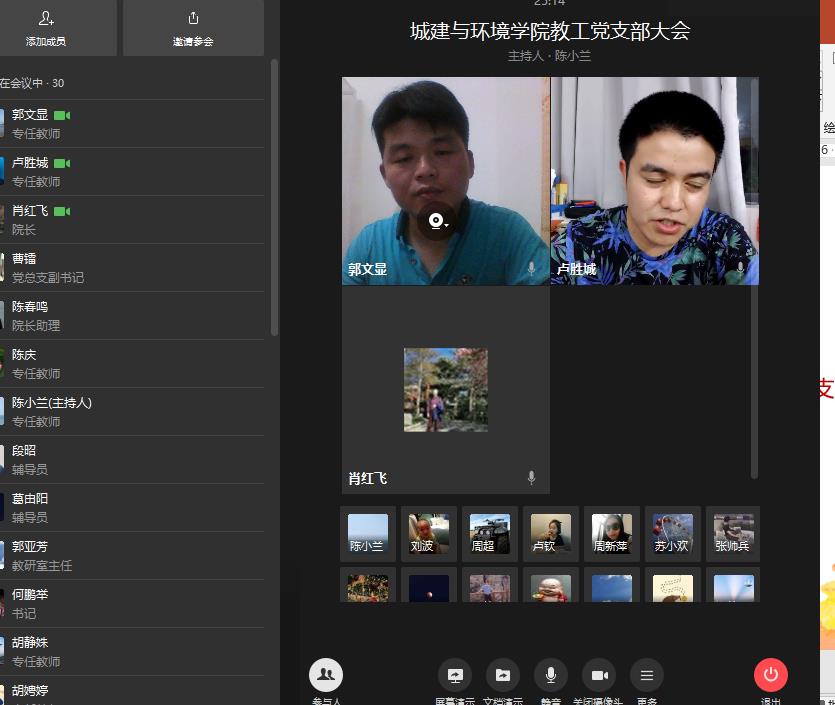Viewport: 835px width, 705px height.
Task: Select 陈小兰 thumbnail in participant strip
Action: (367, 534)
